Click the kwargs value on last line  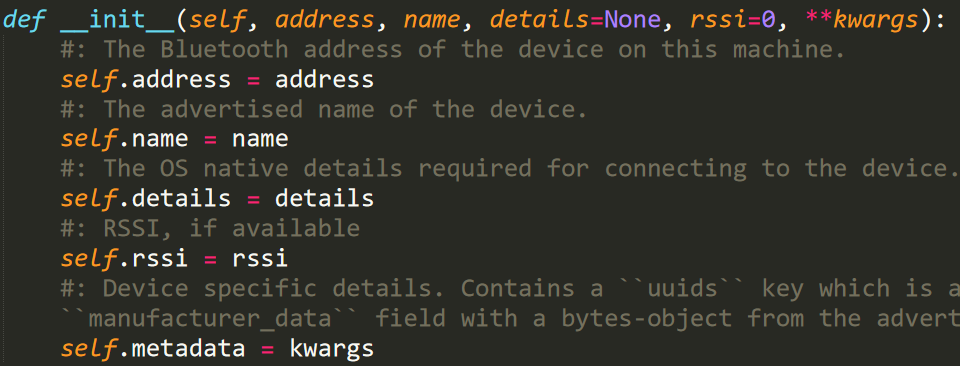click(331, 348)
